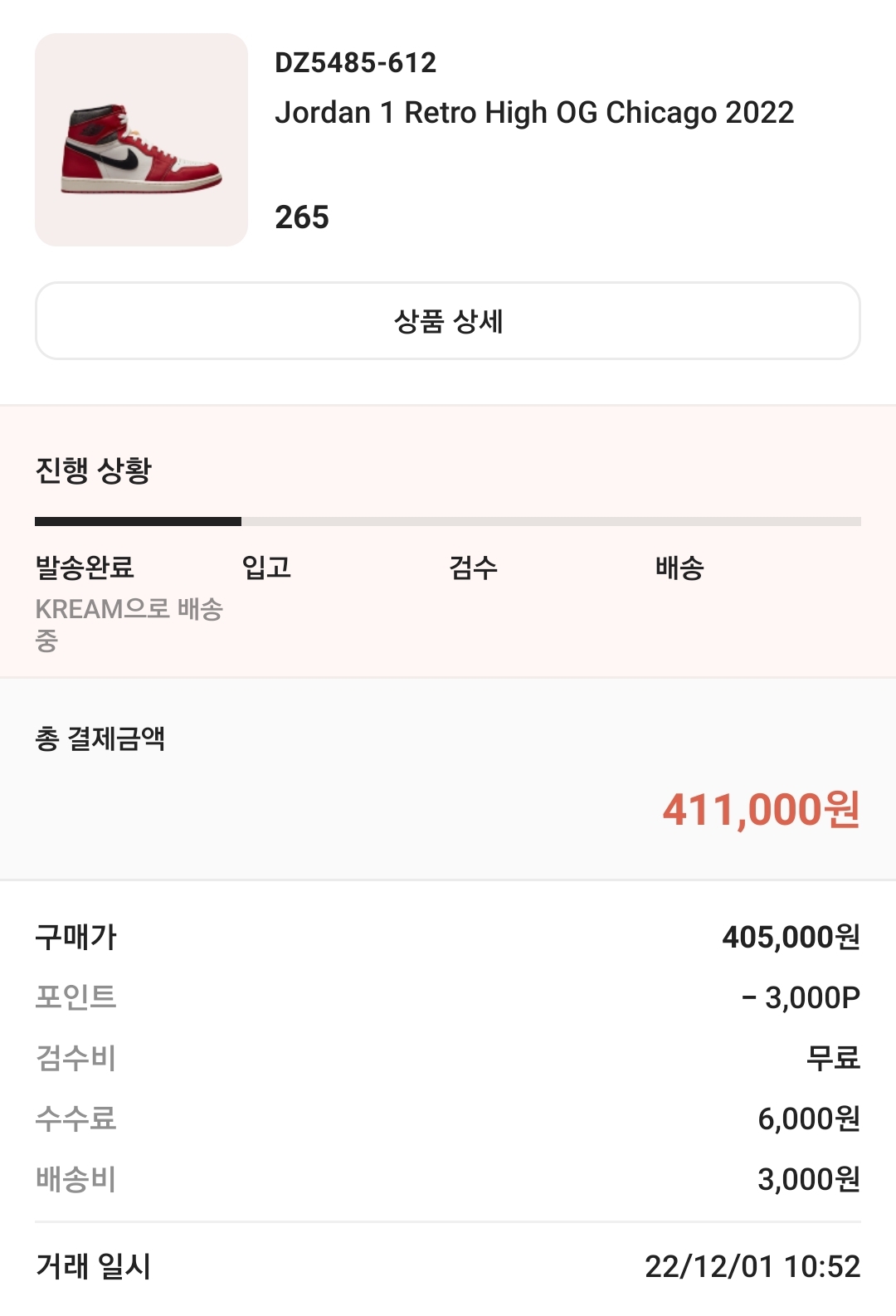Select the 입고 progress step
The image size is (896, 1316).
(266, 568)
